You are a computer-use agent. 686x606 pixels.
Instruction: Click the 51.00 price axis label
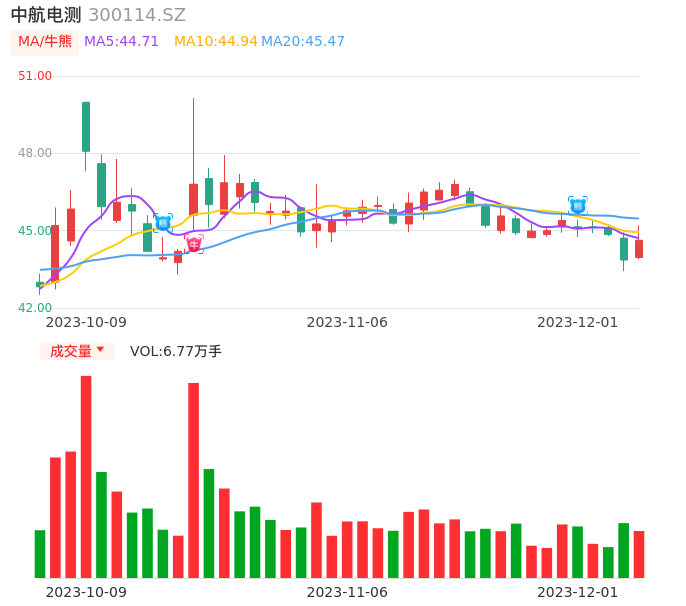[x=35, y=76]
